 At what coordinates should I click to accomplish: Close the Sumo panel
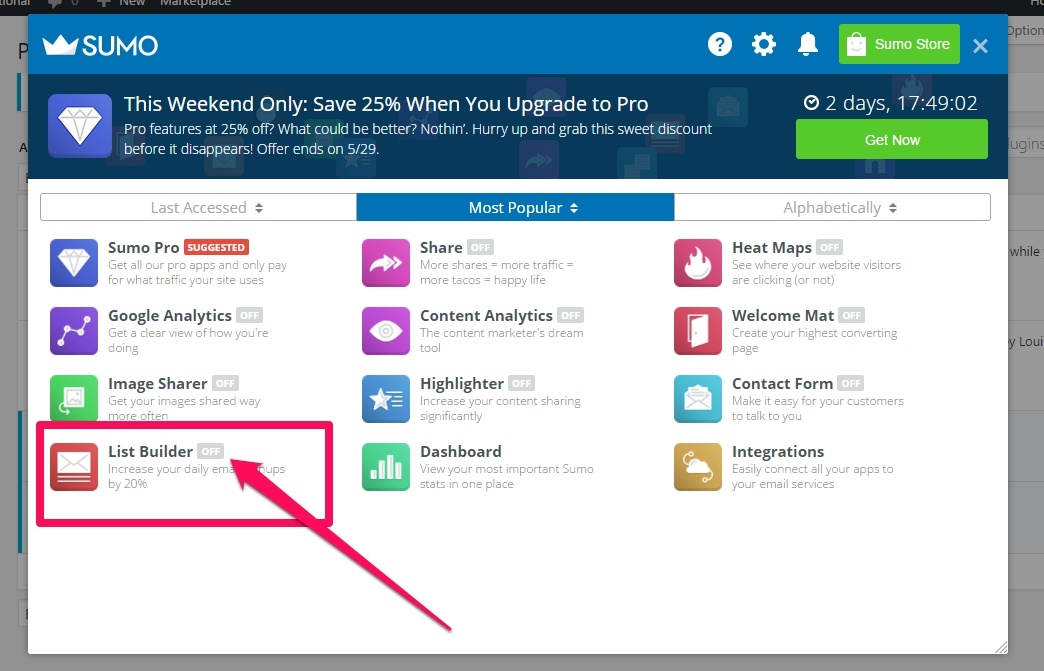980,45
